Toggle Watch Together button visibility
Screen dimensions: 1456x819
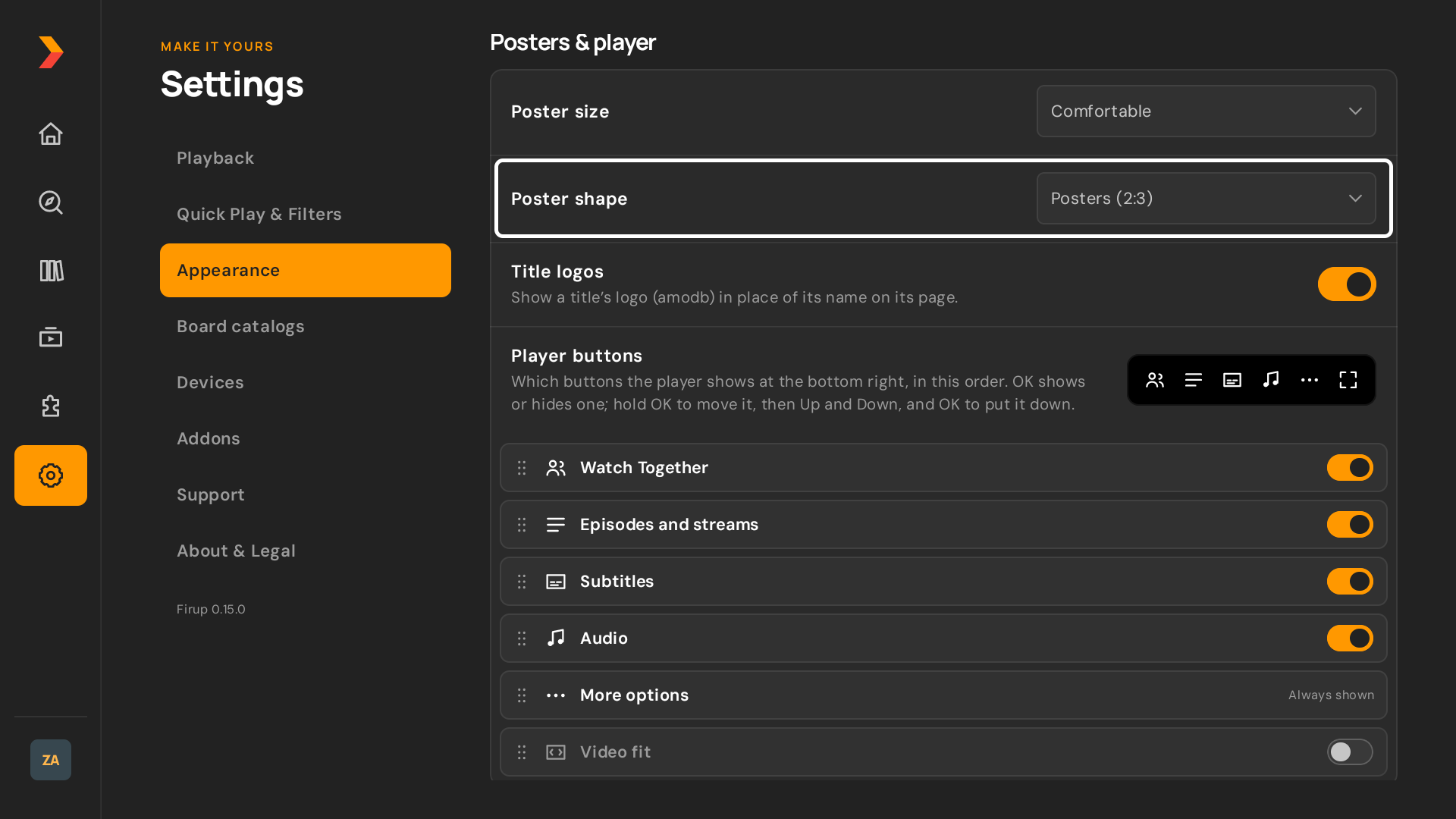tap(1350, 468)
